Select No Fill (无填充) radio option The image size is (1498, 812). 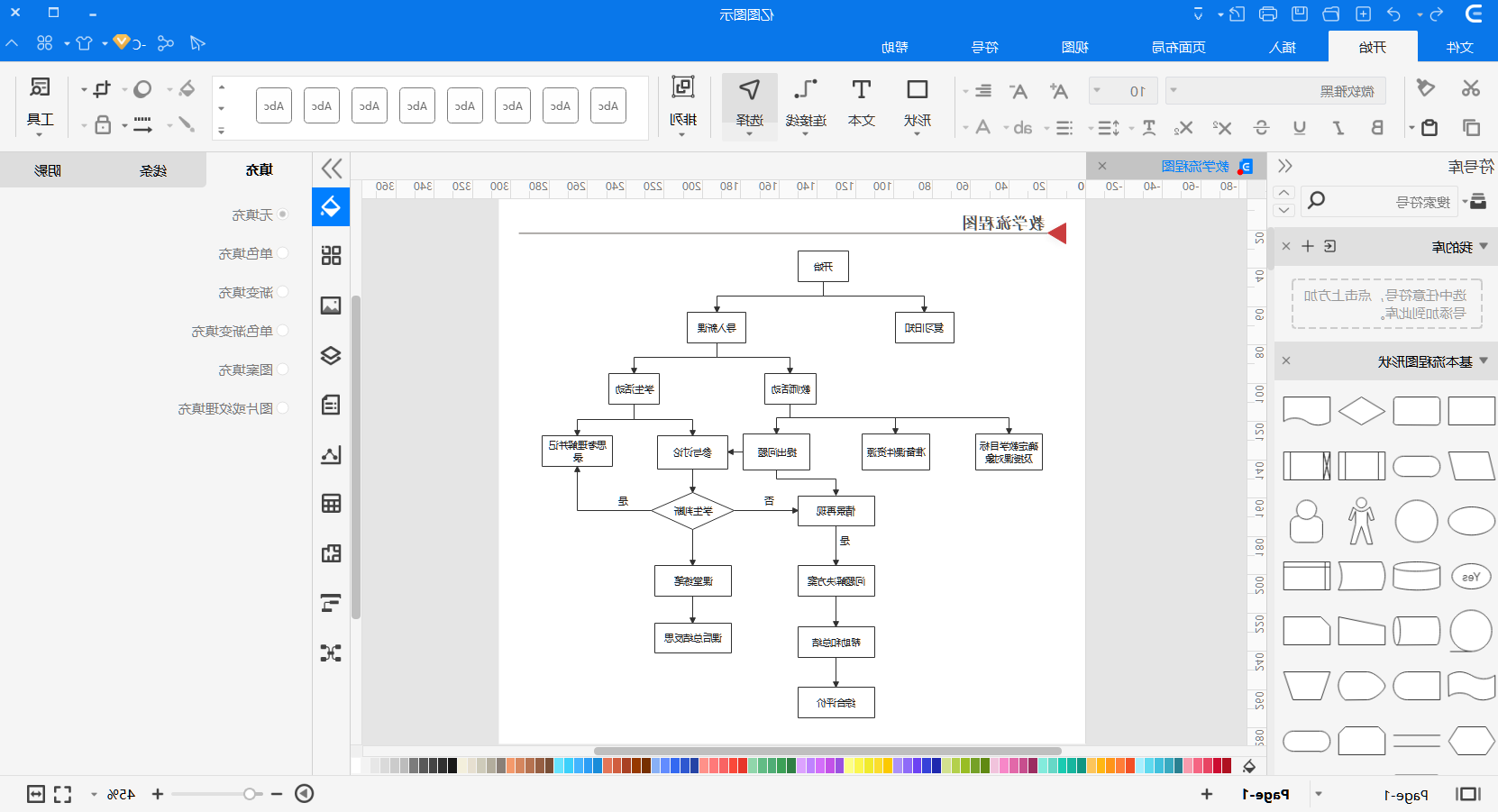coord(282,214)
